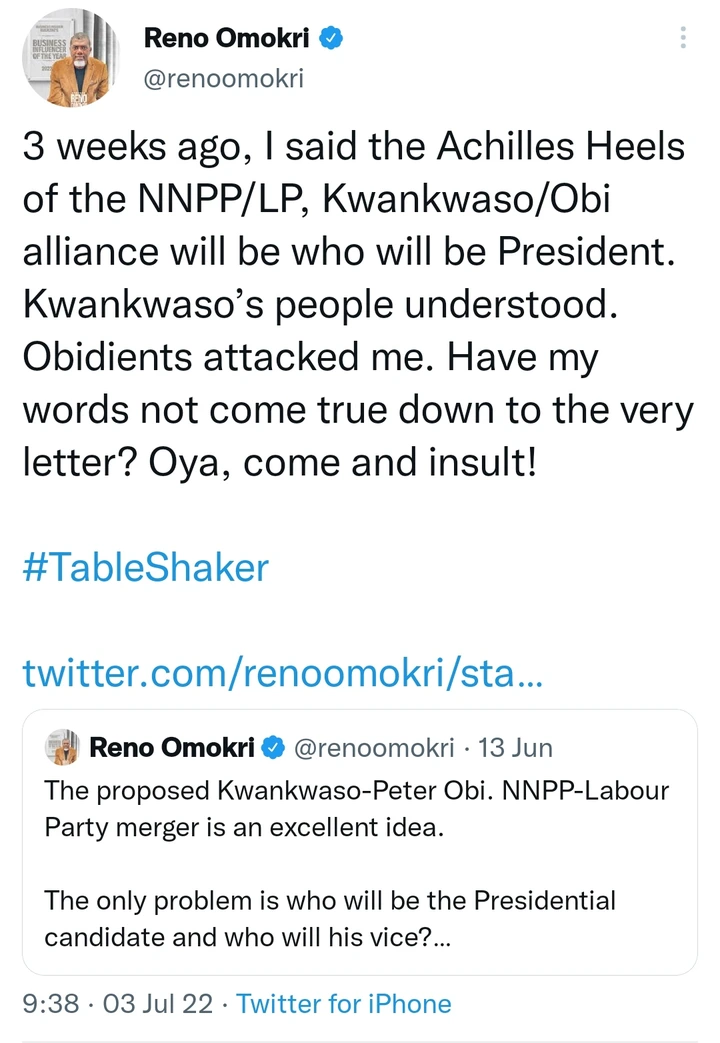Open the #TableShaker hashtag
Viewport: 720px width, 1043px height.
146,567
